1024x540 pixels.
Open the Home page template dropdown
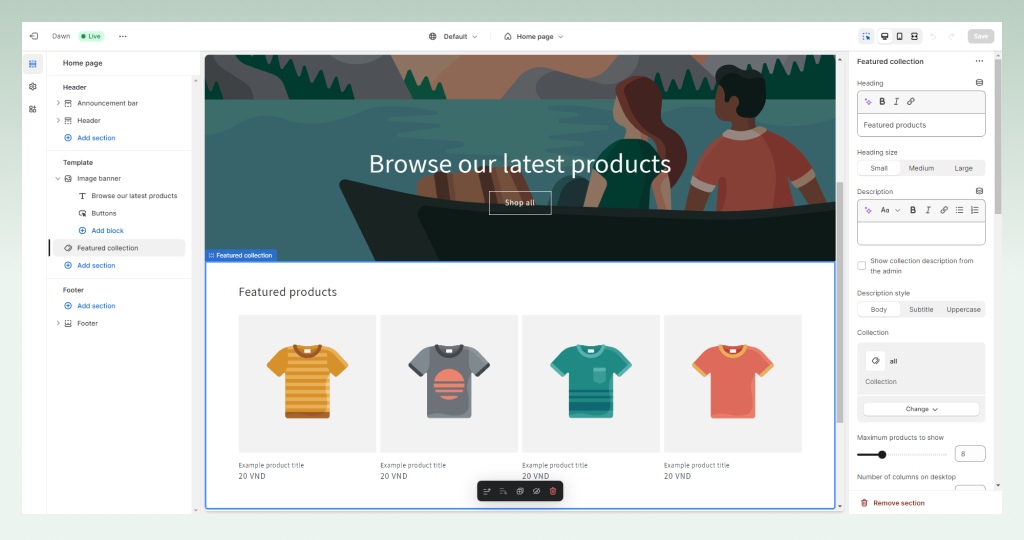[534, 37]
